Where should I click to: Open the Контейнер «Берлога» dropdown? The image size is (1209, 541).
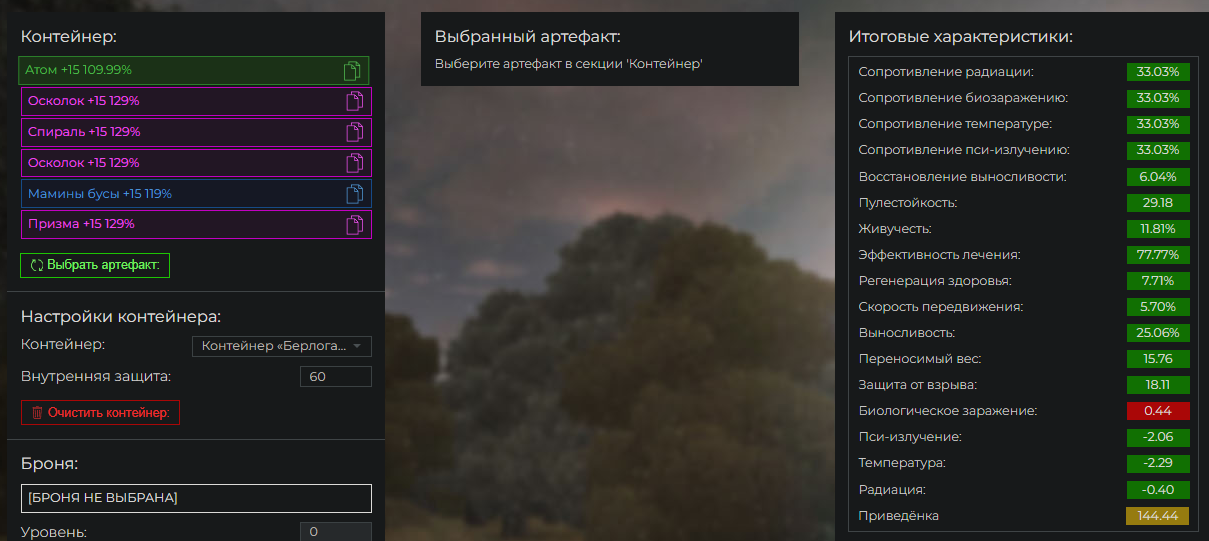click(282, 346)
